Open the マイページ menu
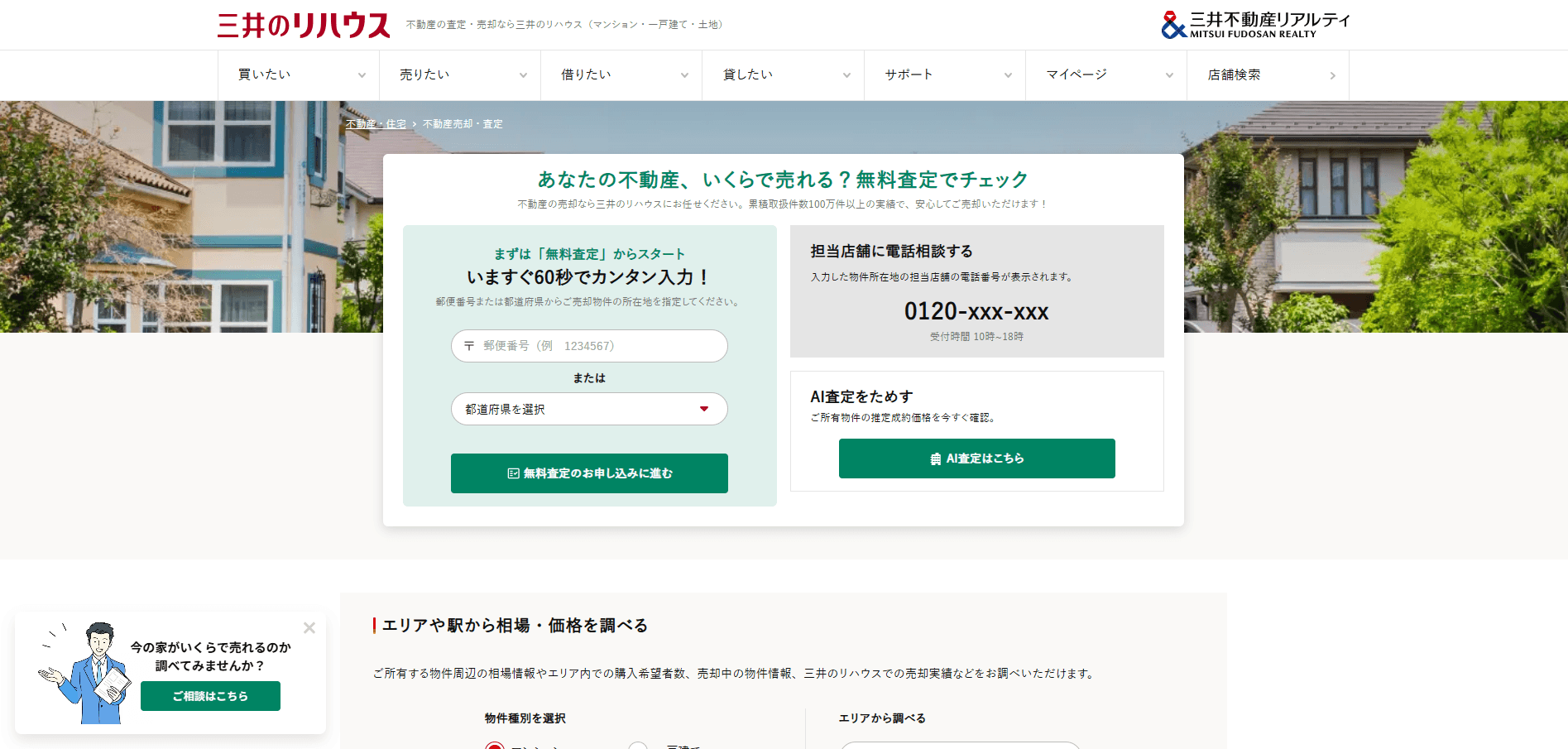Screen dimensions: 1568x749 (1106, 74)
